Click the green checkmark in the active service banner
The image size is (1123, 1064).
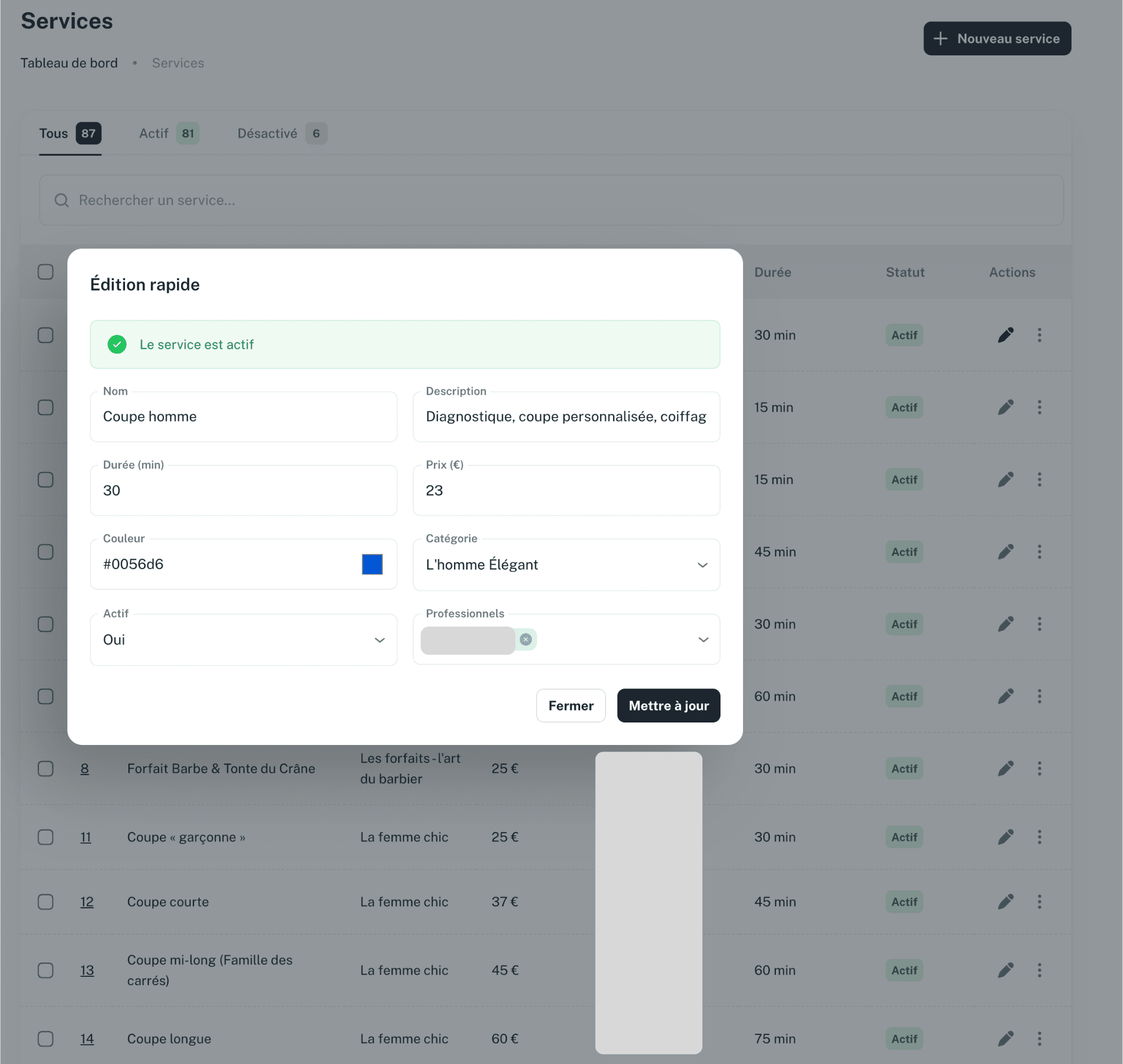(x=117, y=344)
